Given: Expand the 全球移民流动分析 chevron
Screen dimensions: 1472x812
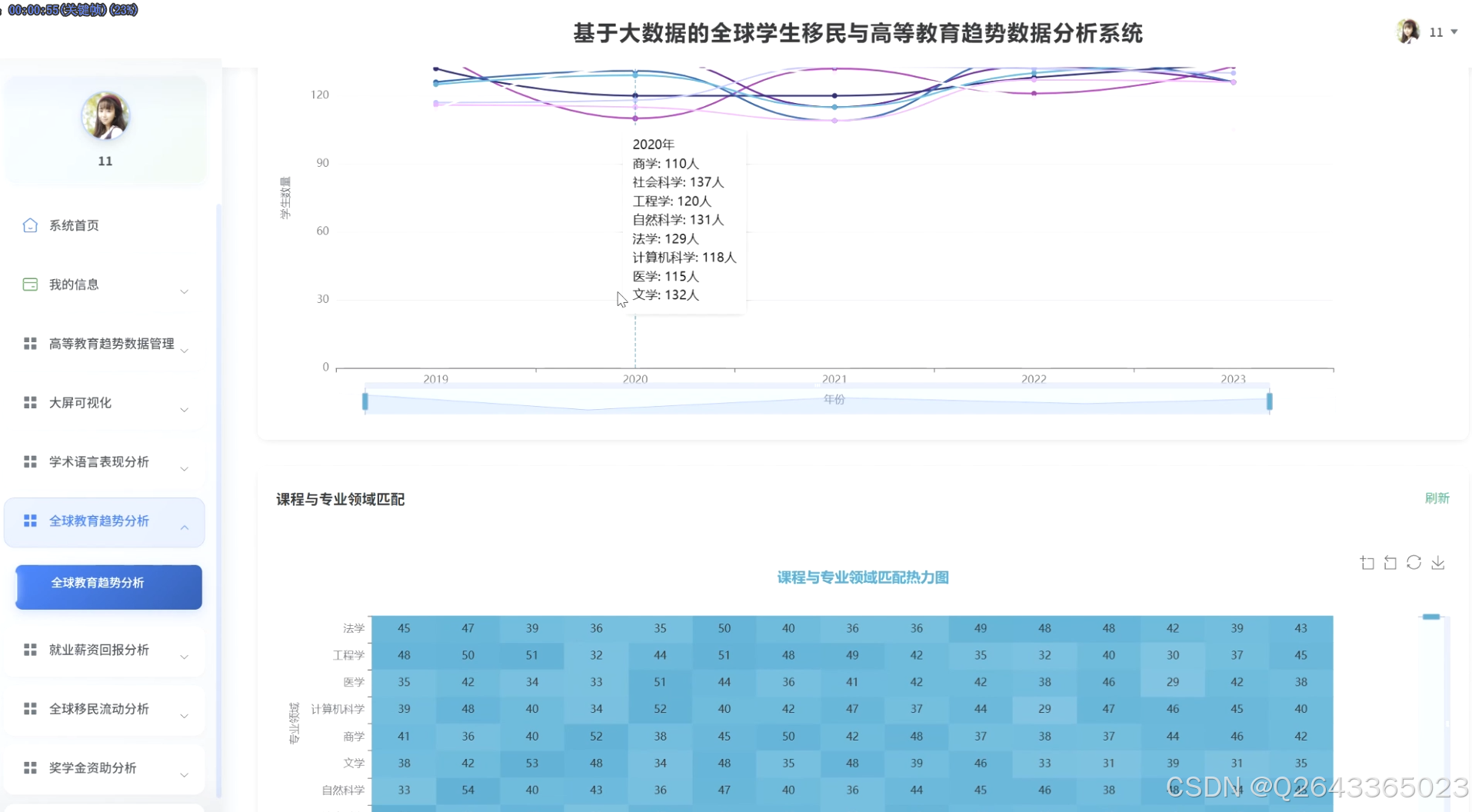Looking at the screenshot, I should pyautogui.click(x=184, y=716).
